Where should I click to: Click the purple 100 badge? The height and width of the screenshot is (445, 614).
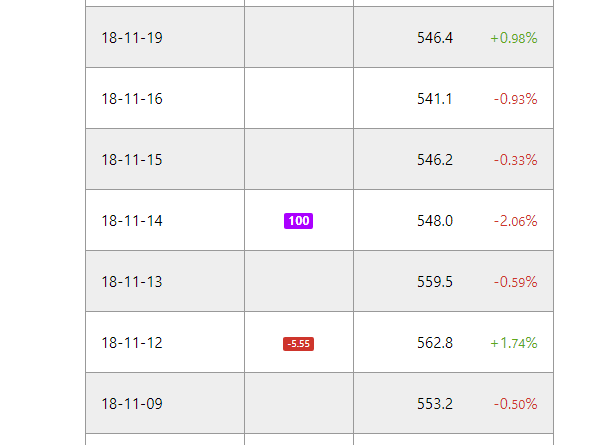click(298, 221)
